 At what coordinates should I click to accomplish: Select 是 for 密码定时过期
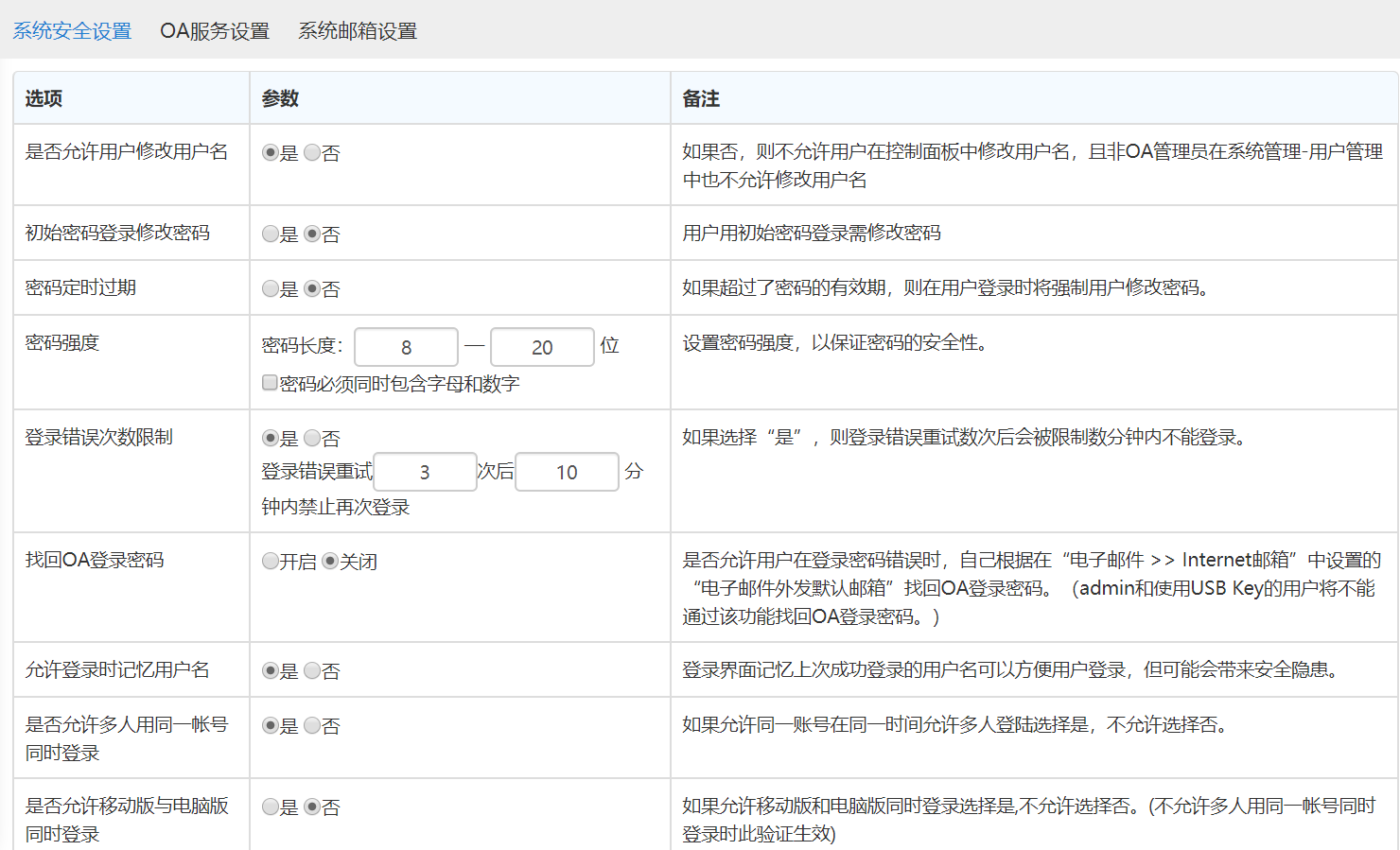pyautogui.click(x=271, y=289)
